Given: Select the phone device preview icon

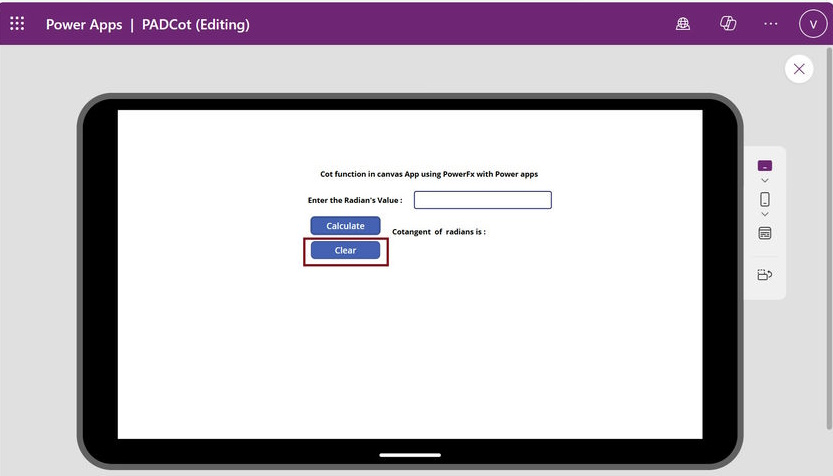Looking at the screenshot, I should tap(764, 199).
